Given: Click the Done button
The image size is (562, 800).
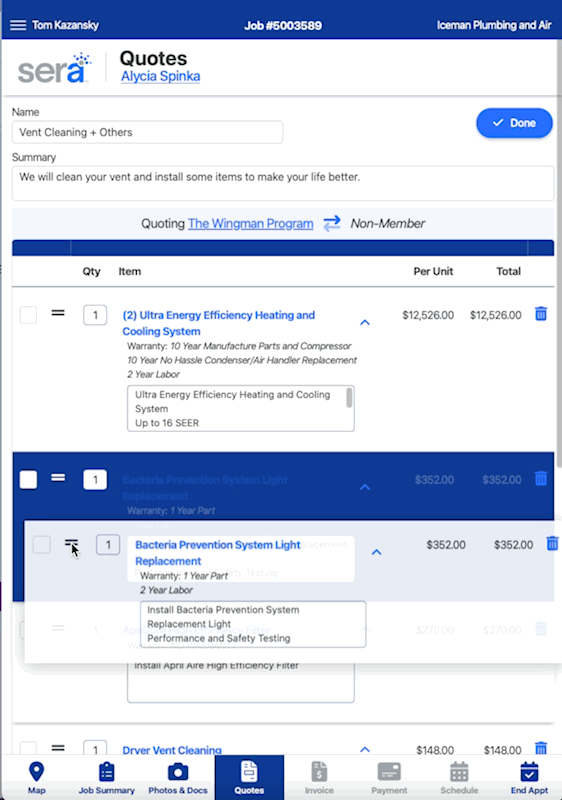Looking at the screenshot, I should [514, 123].
